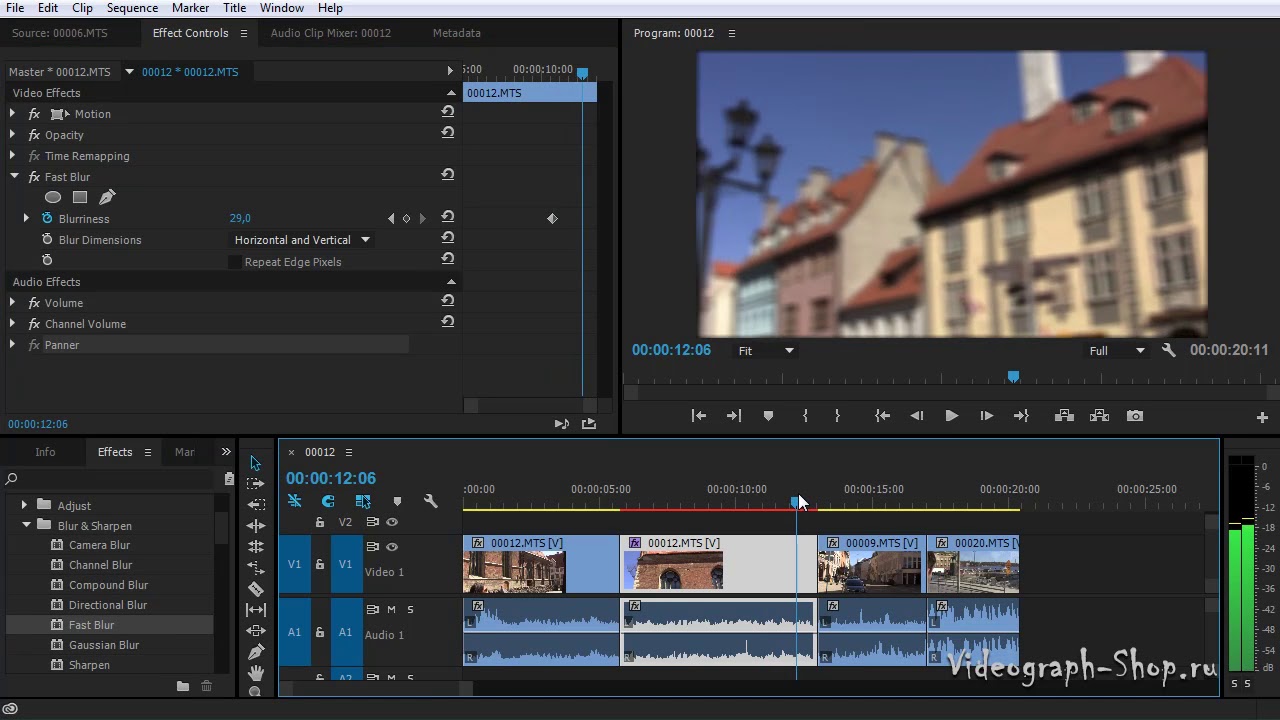Open timeline display settings wrench

click(x=430, y=501)
